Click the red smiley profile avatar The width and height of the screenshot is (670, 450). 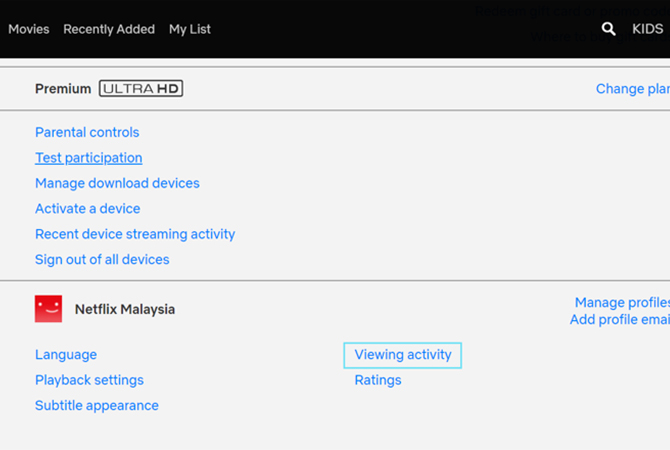pos(48,309)
